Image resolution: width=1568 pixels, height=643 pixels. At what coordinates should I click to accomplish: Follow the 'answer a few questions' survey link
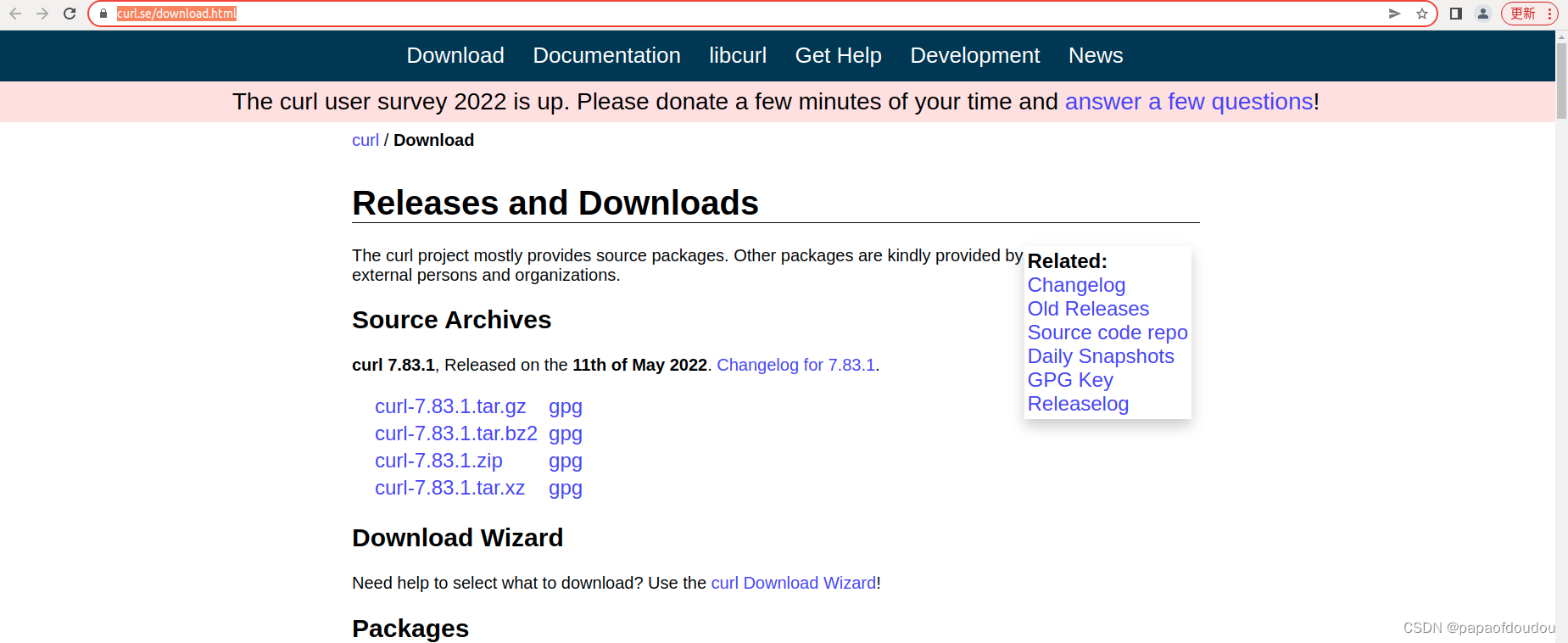pyautogui.click(x=1189, y=102)
